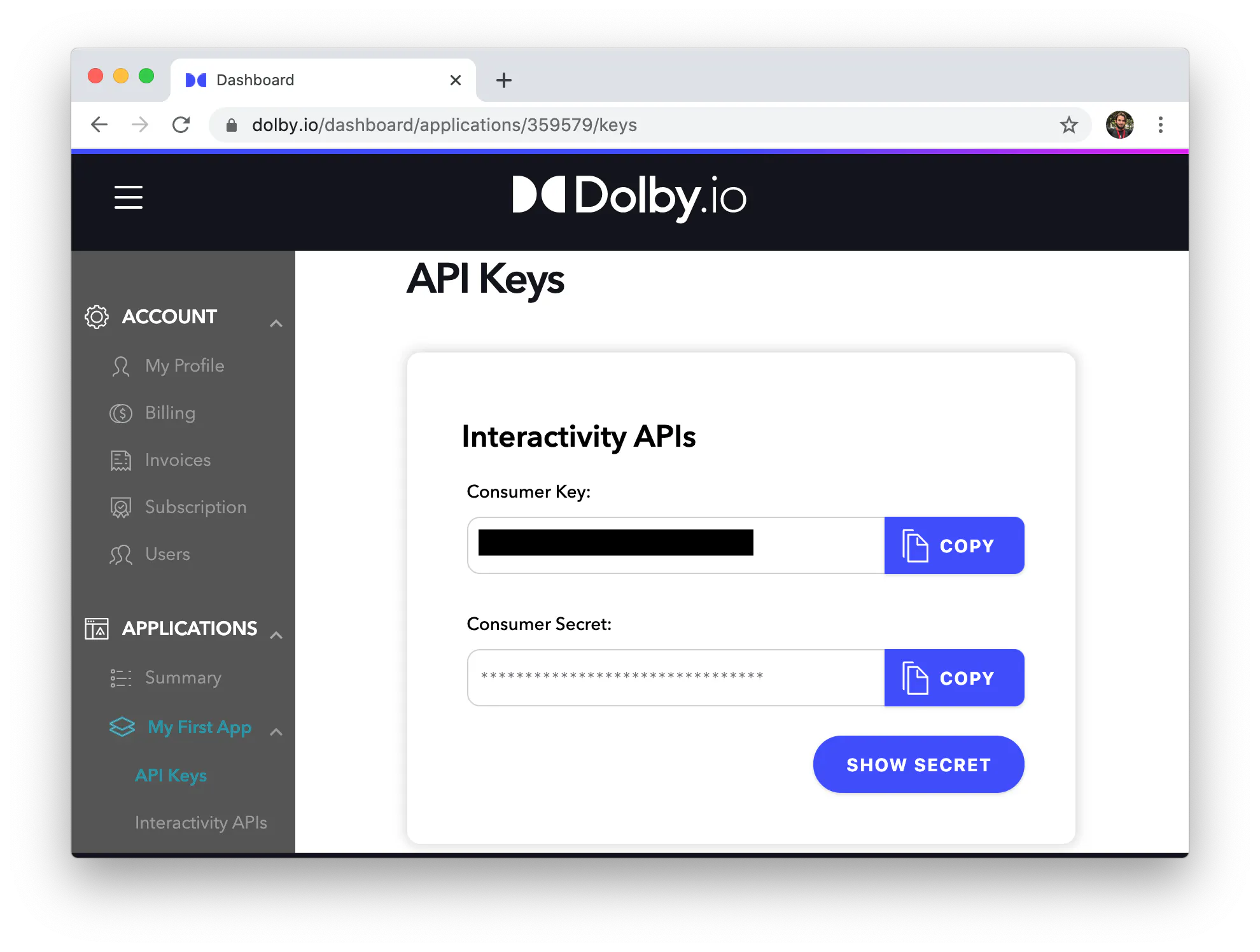Open the hamburger navigation menu
1260x952 pixels.
128,197
